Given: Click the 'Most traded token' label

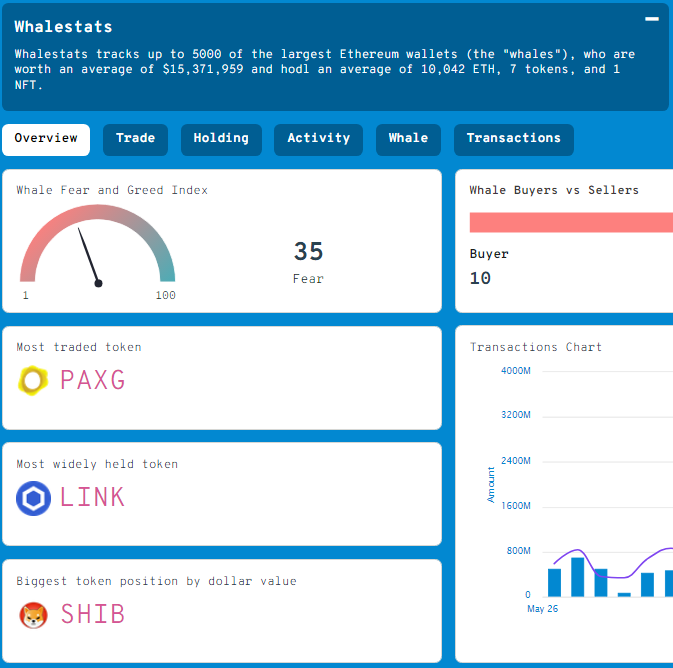Looking at the screenshot, I should pos(79,347).
